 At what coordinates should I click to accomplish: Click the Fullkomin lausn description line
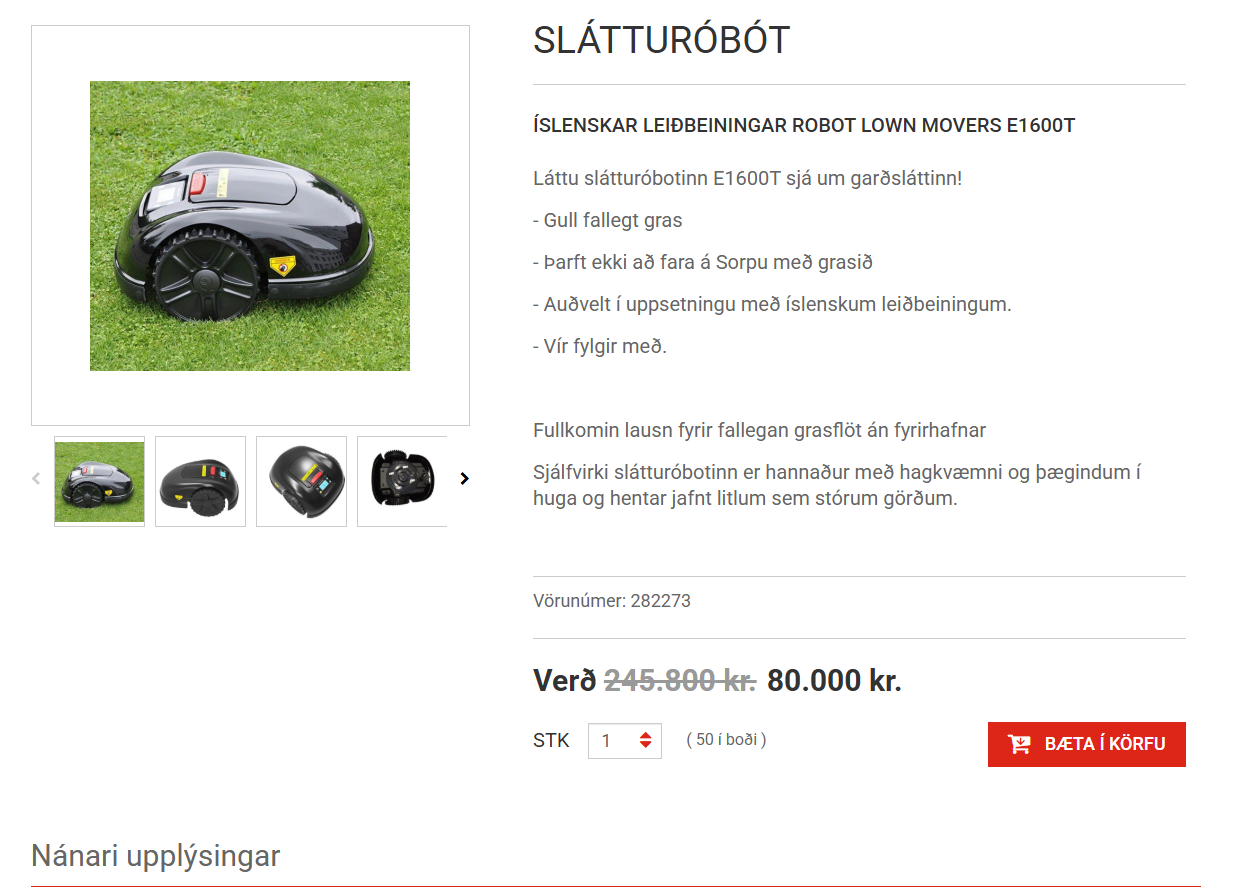tap(759, 431)
